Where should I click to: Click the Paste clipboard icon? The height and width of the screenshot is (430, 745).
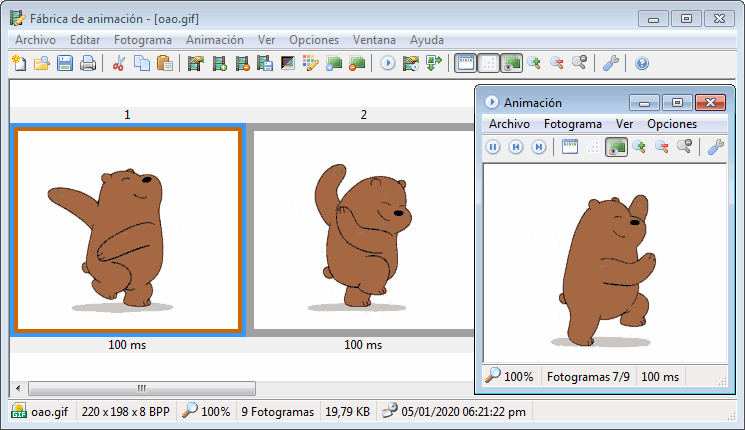164,63
